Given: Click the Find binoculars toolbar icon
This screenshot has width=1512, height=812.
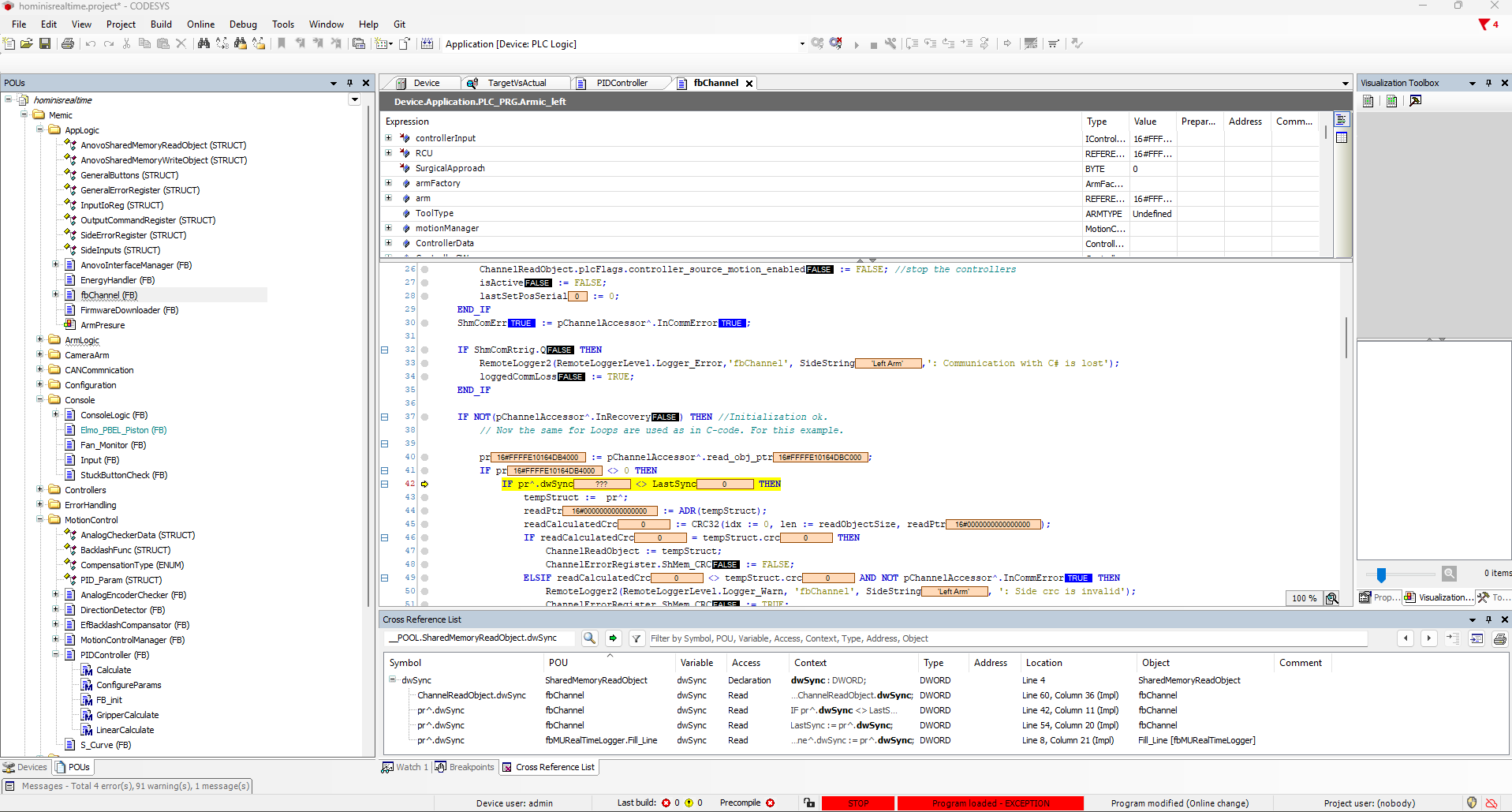Looking at the screenshot, I should point(203,44).
